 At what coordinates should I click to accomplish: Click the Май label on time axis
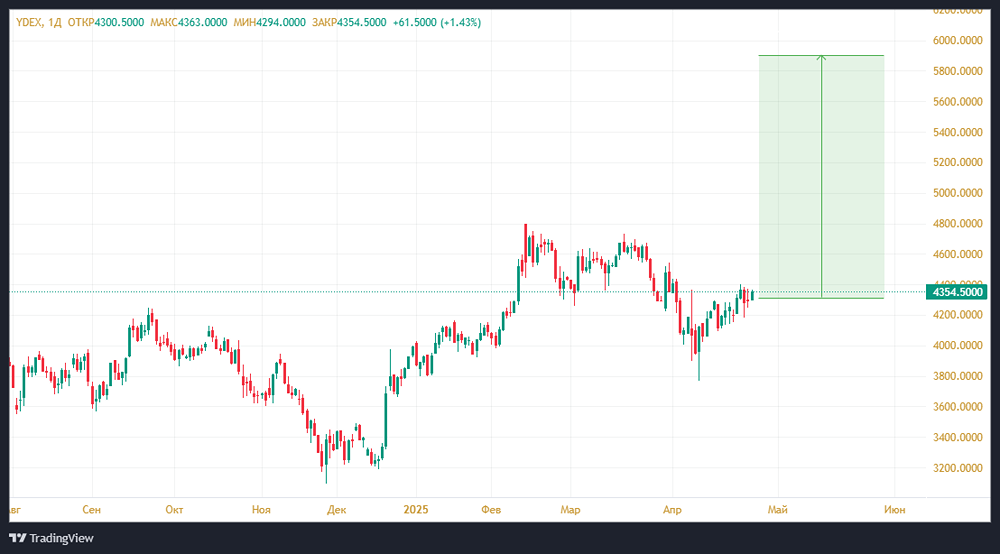pos(777,509)
